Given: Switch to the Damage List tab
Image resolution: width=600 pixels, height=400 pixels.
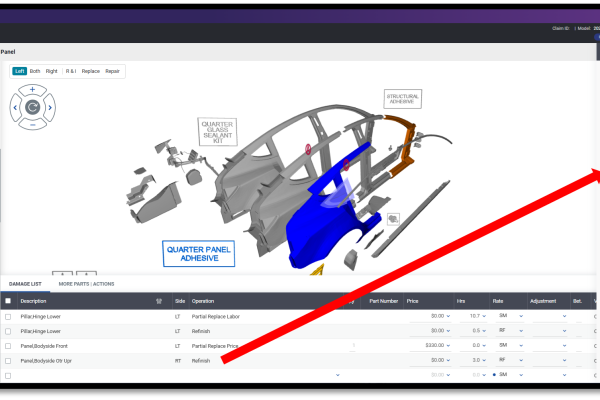Looking at the screenshot, I should click(x=26, y=284).
